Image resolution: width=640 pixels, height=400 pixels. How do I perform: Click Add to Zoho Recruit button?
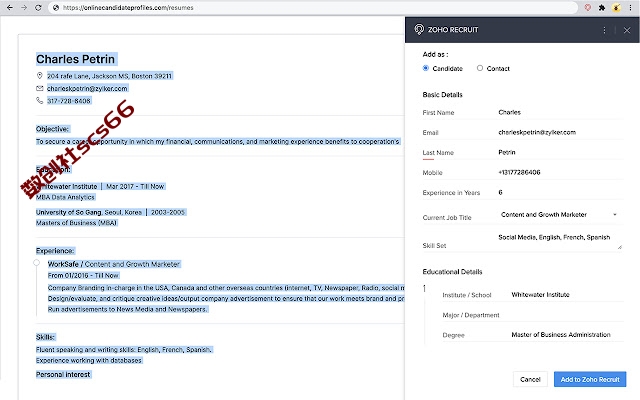coord(590,380)
